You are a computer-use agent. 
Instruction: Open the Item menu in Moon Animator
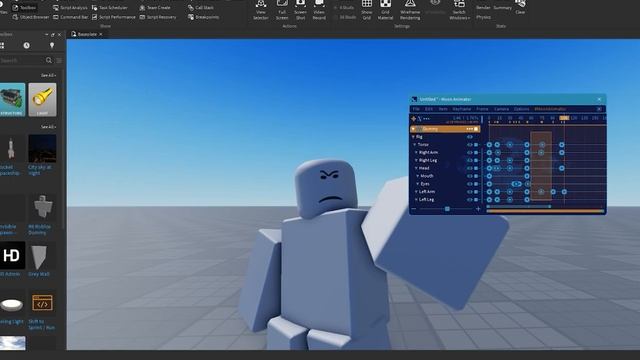coord(443,109)
